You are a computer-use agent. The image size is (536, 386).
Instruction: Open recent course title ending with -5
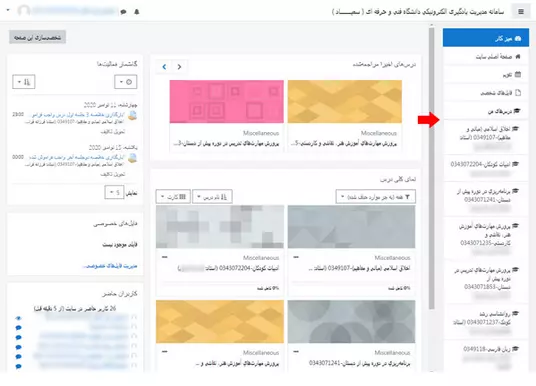(344, 144)
